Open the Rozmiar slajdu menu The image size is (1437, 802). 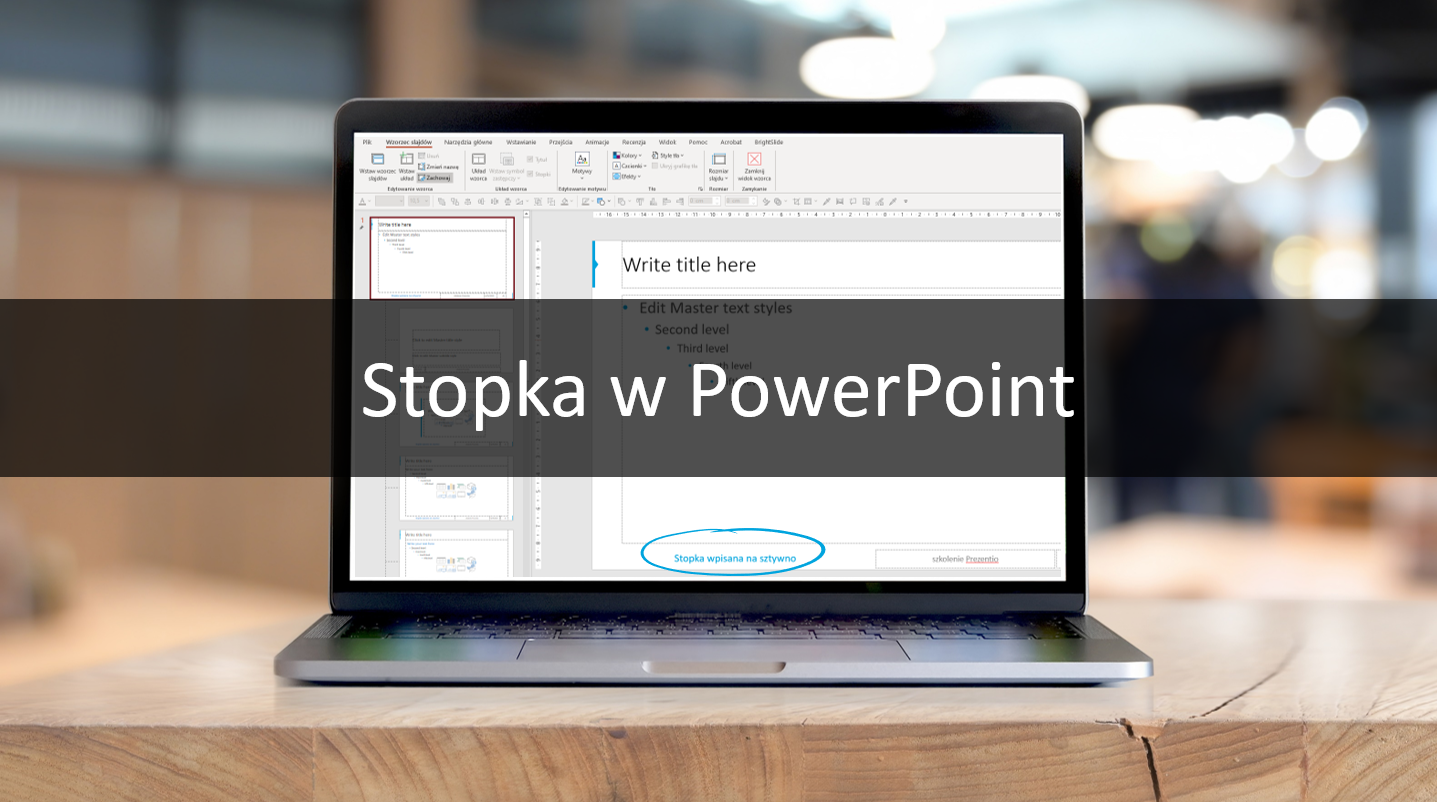(718, 166)
